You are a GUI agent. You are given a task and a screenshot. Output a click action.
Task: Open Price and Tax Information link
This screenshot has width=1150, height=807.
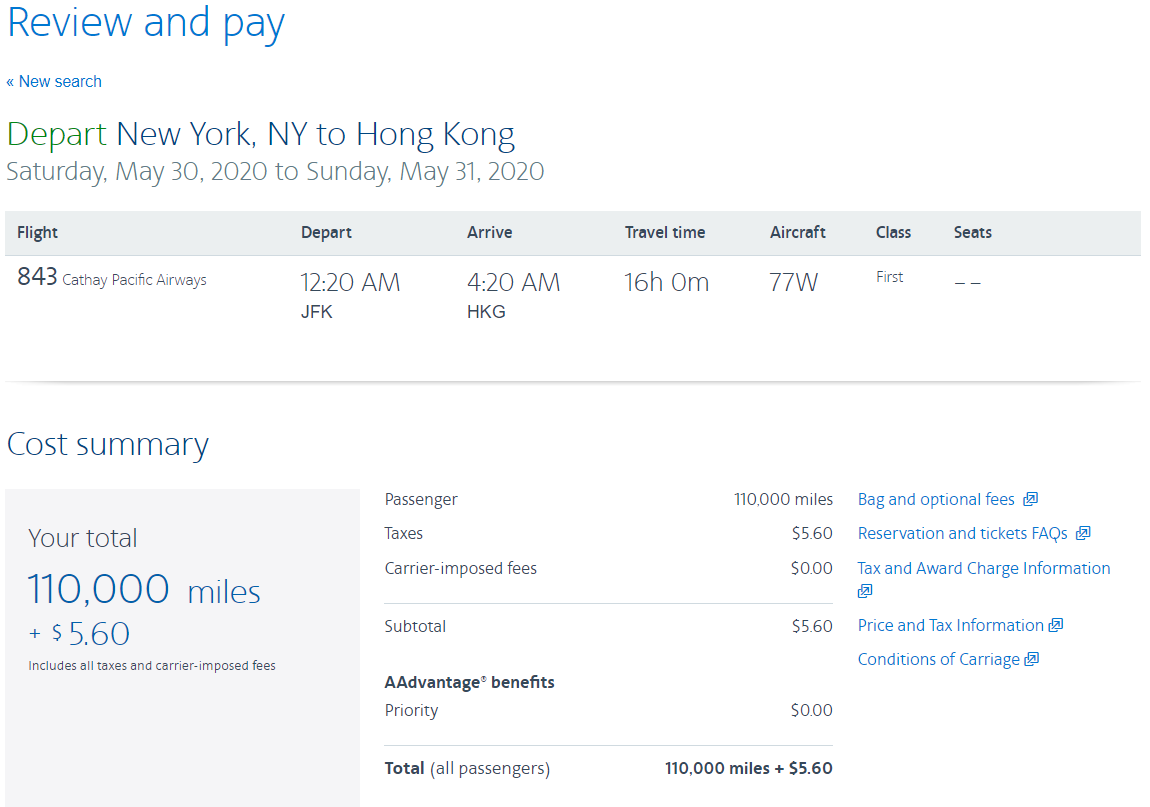951,625
